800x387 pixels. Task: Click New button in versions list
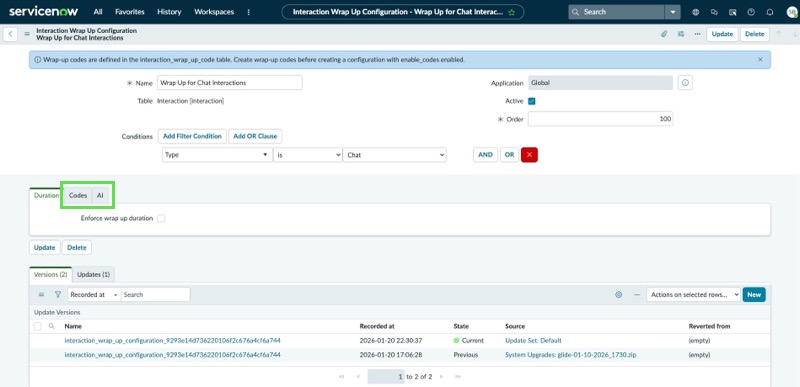coord(754,295)
